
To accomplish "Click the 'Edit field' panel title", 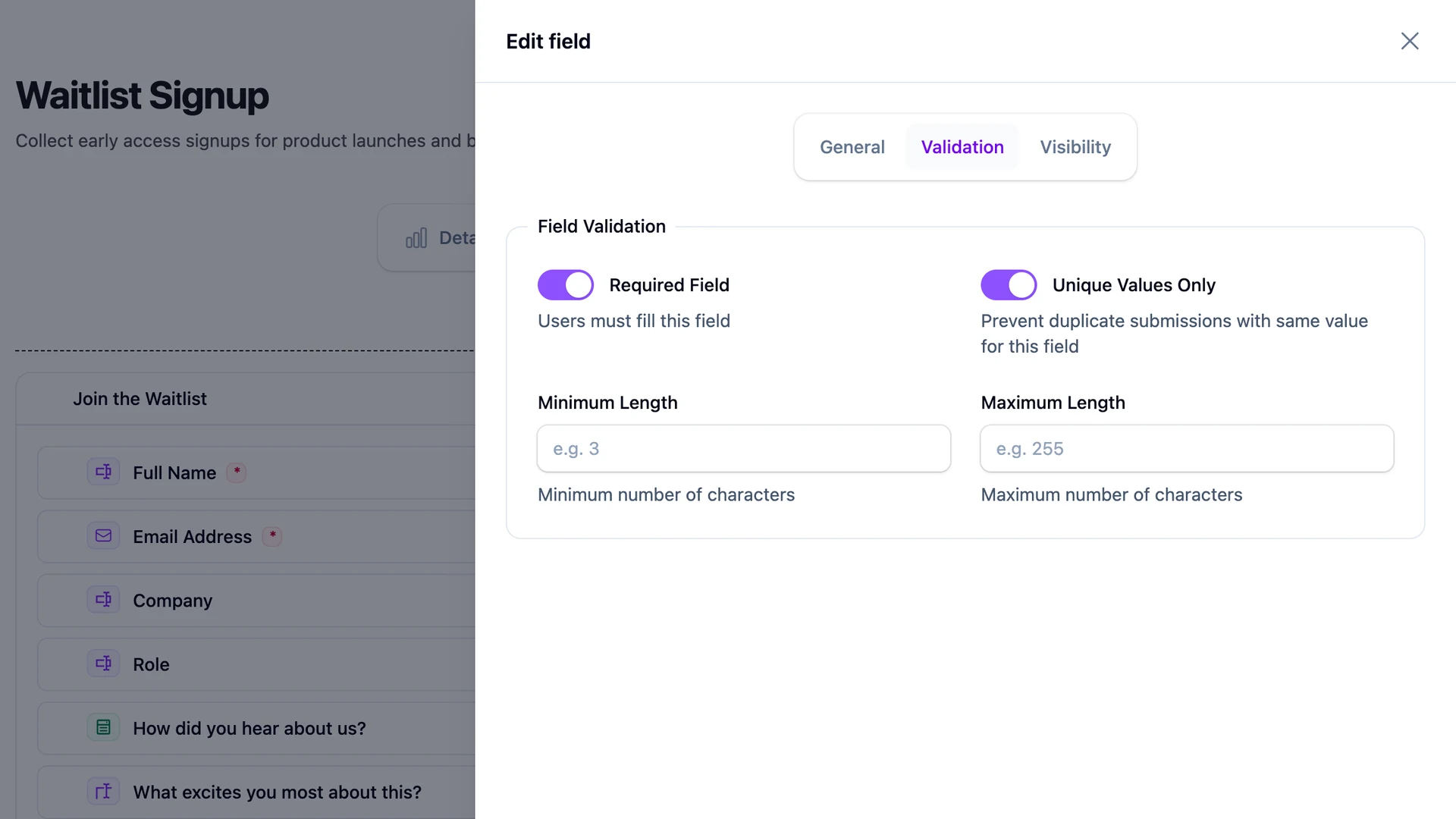I will pyautogui.click(x=548, y=42).
